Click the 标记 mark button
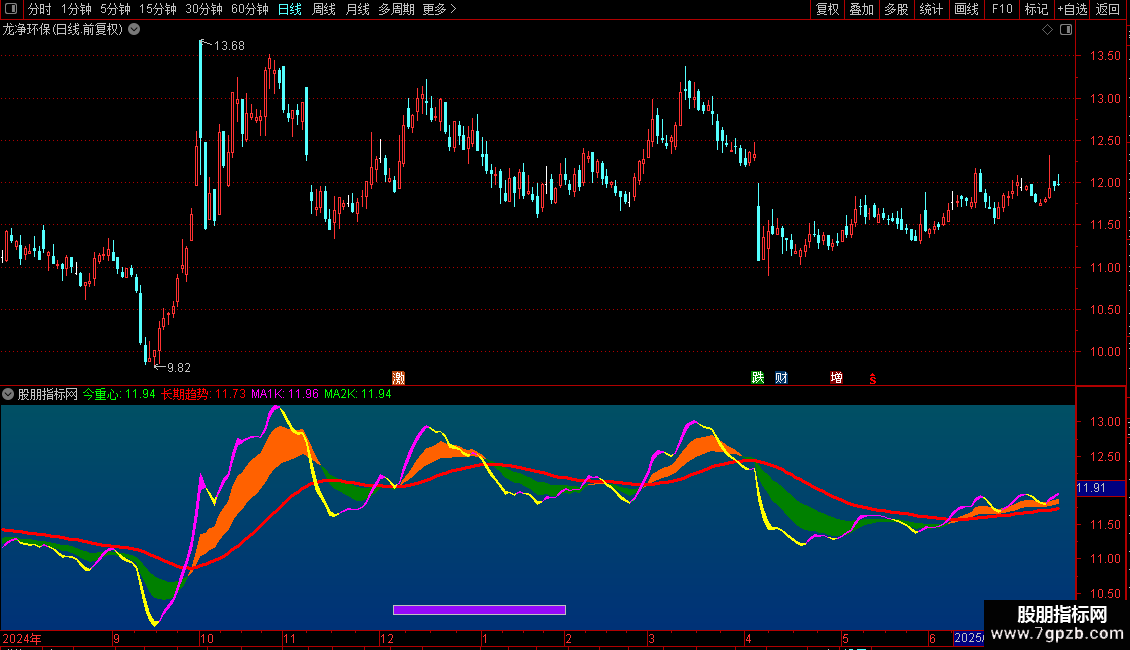The width and height of the screenshot is (1130, 650). (1036, 9)
